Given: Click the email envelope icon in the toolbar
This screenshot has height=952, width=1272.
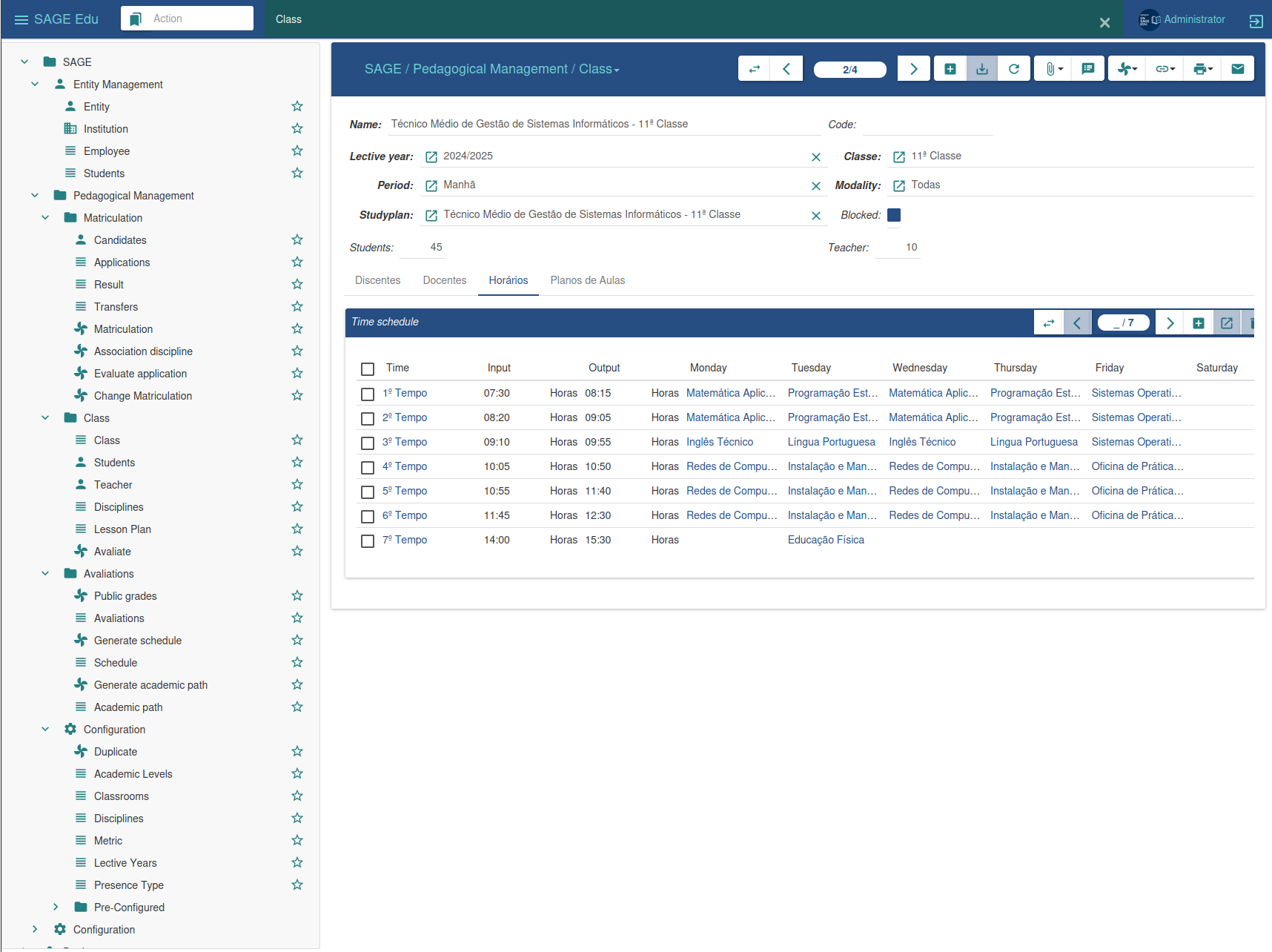Looking at the screenshot, I should pos(1238,68).
